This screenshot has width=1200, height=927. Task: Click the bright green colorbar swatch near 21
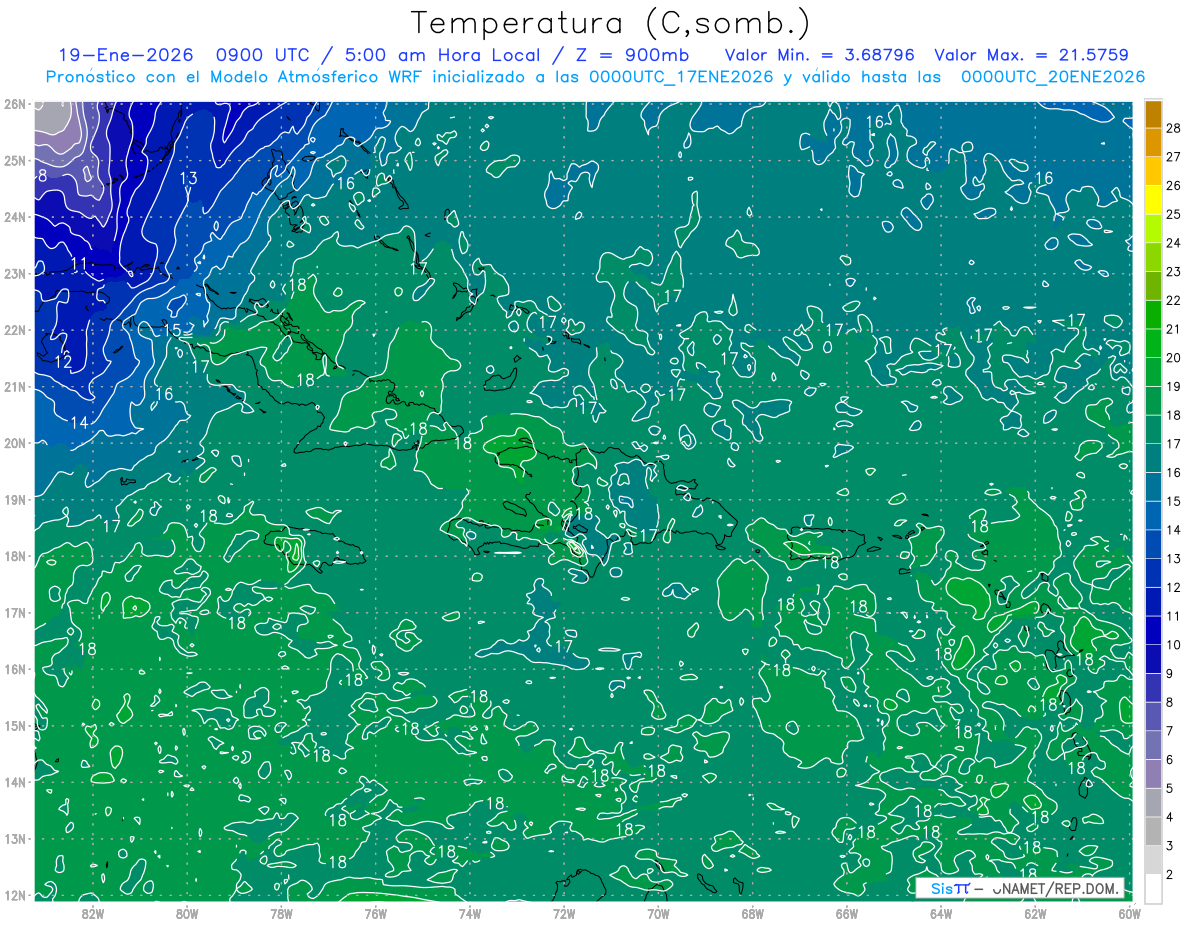pyautogui.click(x=1153, y=315)
